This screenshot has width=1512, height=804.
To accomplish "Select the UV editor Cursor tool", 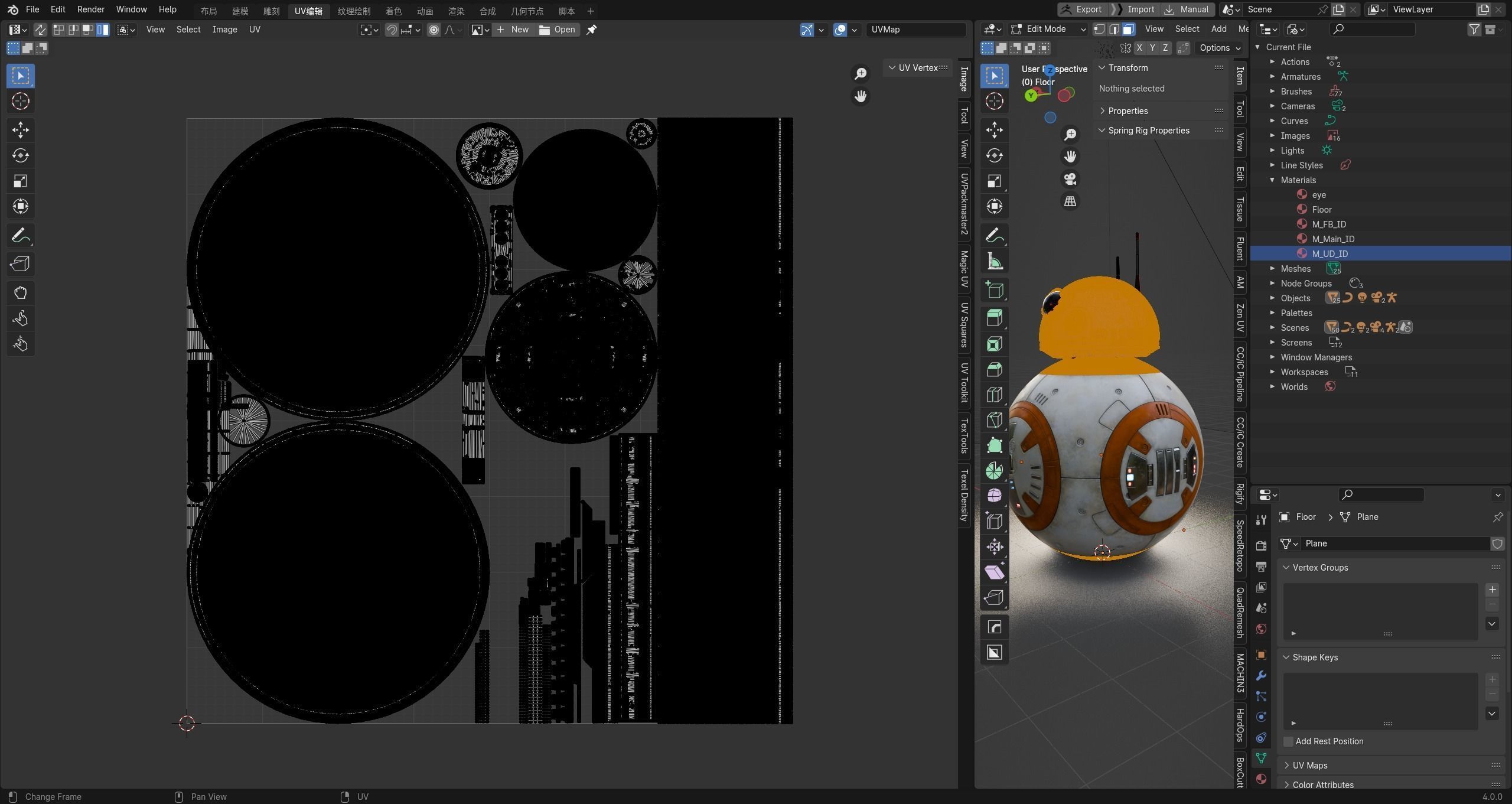I will (21, 101).
